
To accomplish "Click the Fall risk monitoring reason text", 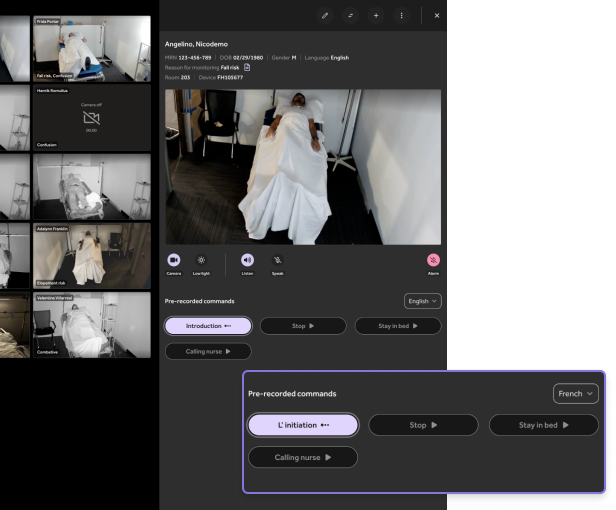I will 230,68.
